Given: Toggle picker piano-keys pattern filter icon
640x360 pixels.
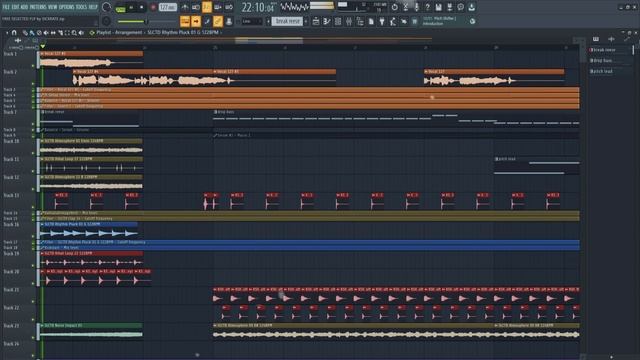Looking at the screenshot, I should 596,39.
